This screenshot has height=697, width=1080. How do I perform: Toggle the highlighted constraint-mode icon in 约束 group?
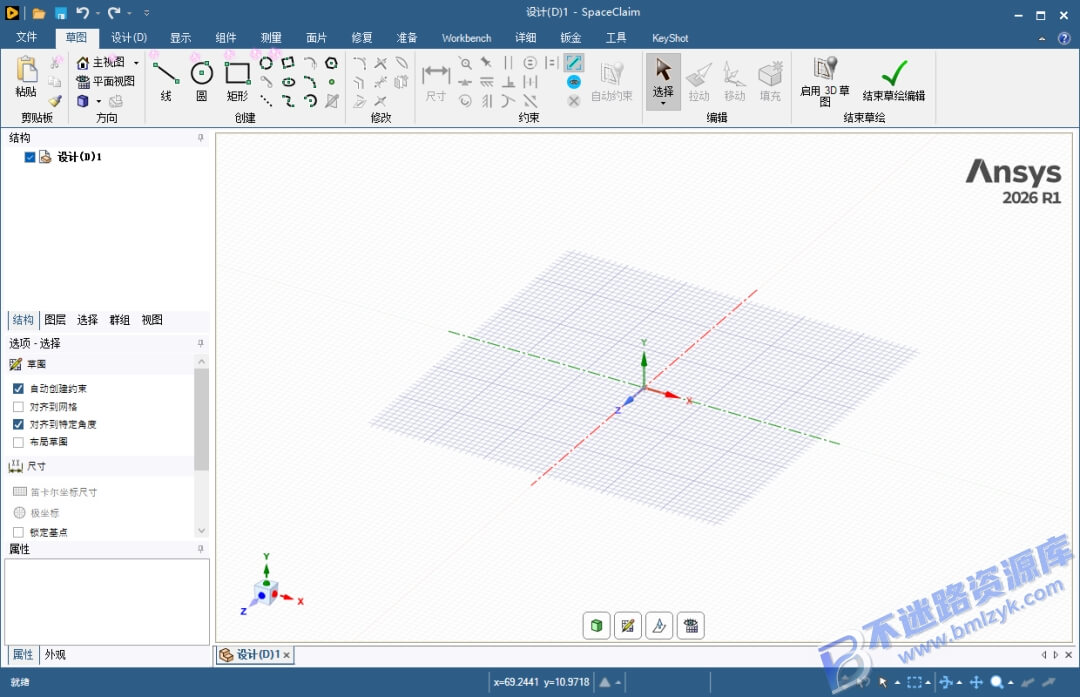point(574,63)
